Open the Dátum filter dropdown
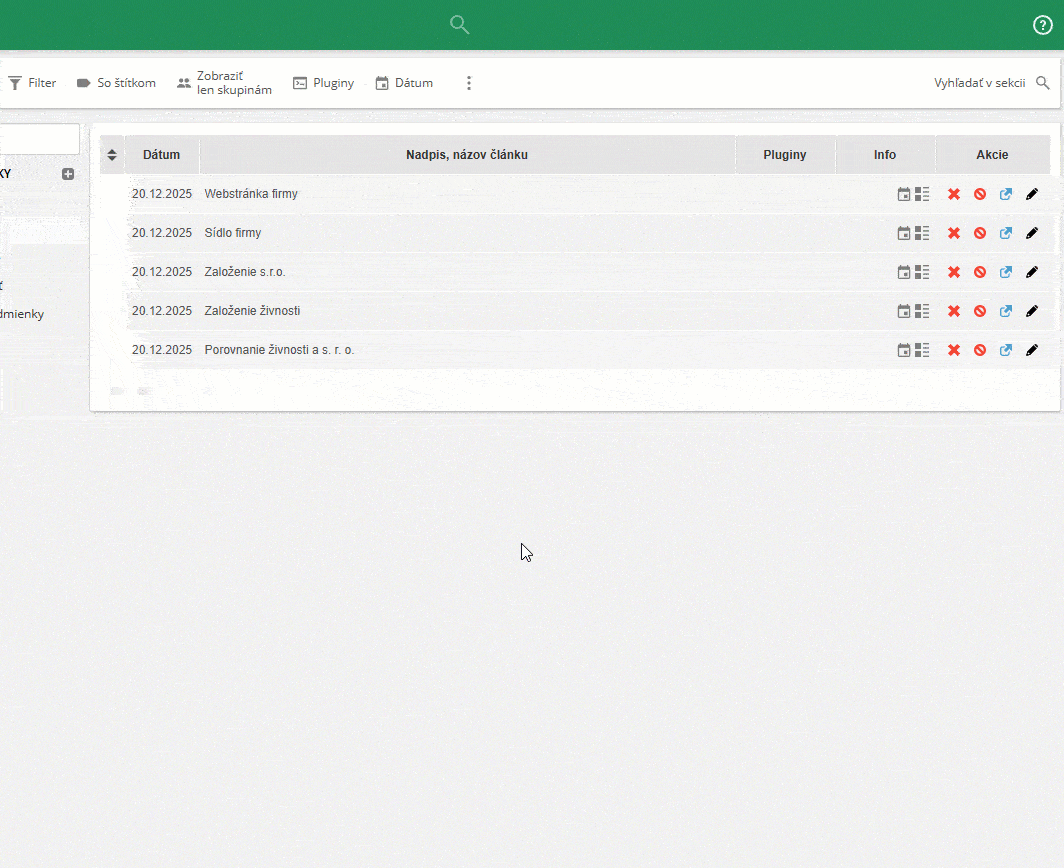This screenshot has height=868, width=1064. pos(404,83)
